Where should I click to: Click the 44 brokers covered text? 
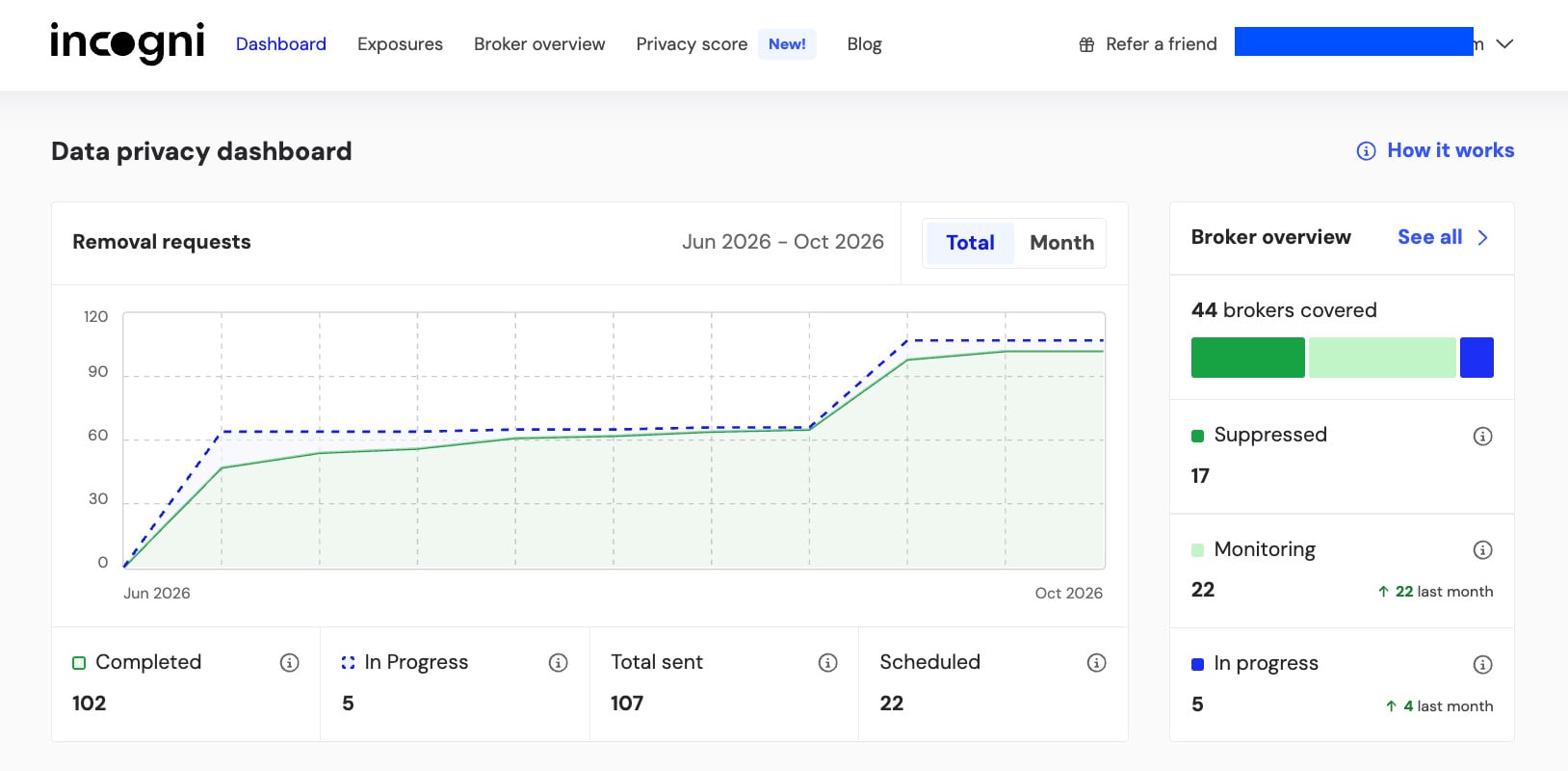click(1284, 310)
